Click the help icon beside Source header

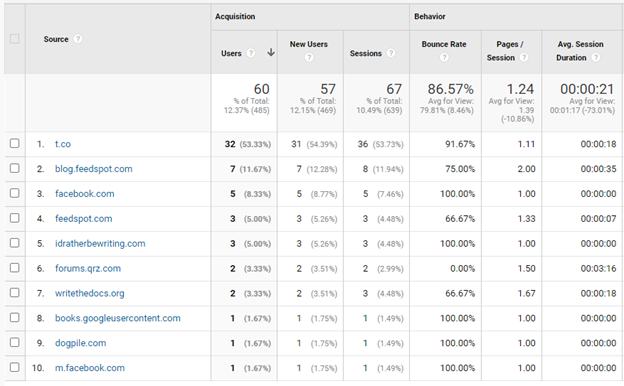(x=78, y=39)
